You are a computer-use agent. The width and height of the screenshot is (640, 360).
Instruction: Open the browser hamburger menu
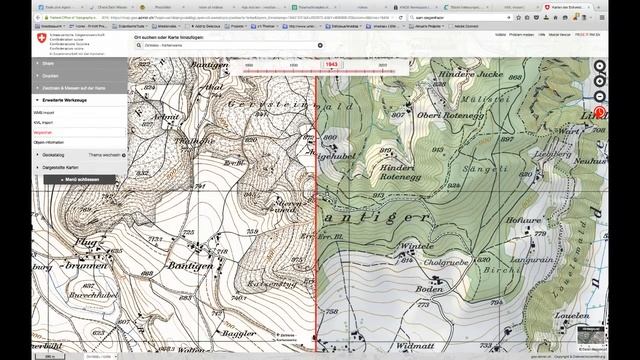[x=602, y=18]
